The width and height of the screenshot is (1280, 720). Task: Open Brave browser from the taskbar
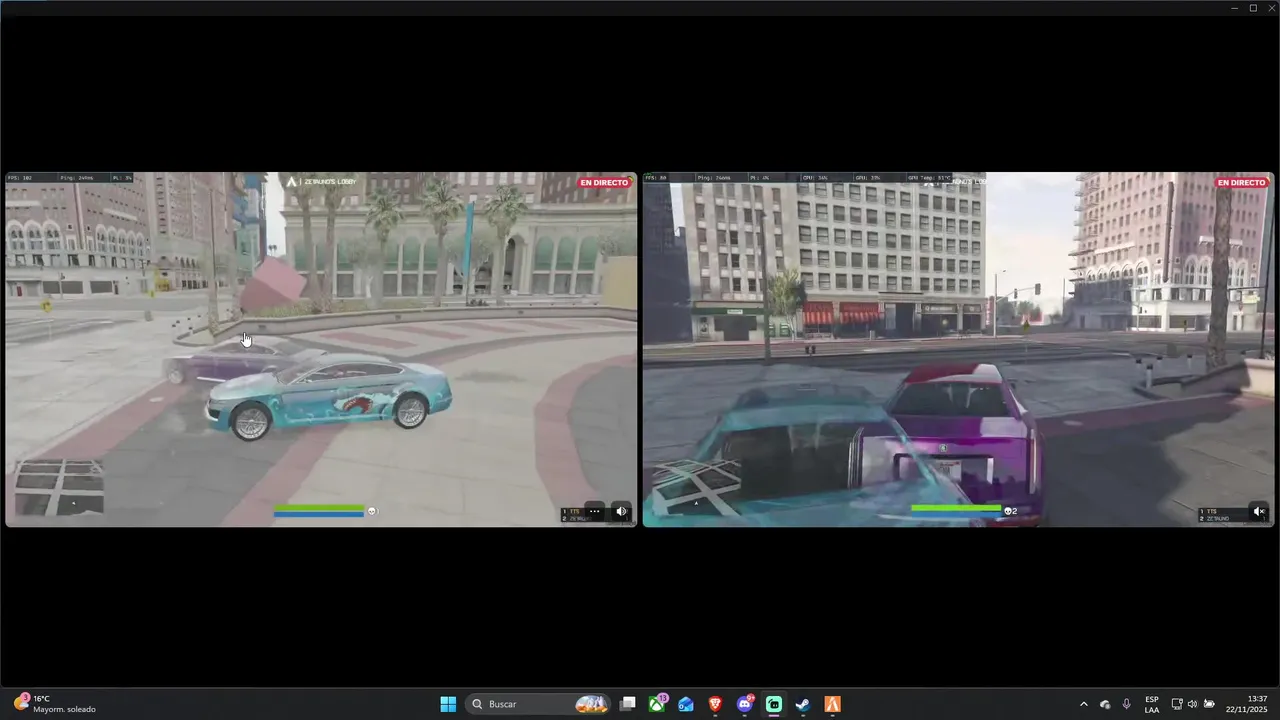point(715,704)
